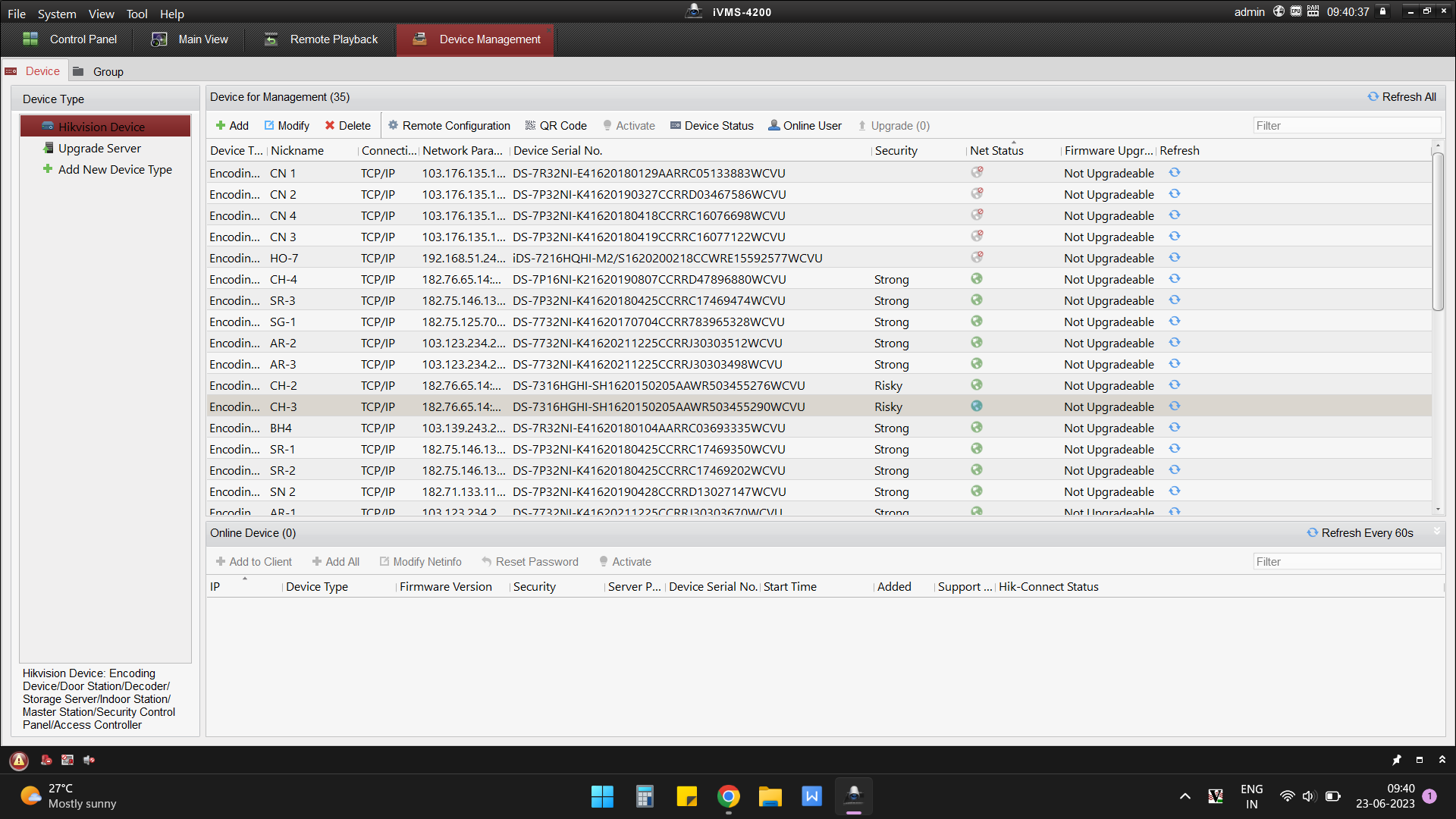The image size is (1456, 819).
Task: Click the device list Filter field
Action: (1347, 126)
